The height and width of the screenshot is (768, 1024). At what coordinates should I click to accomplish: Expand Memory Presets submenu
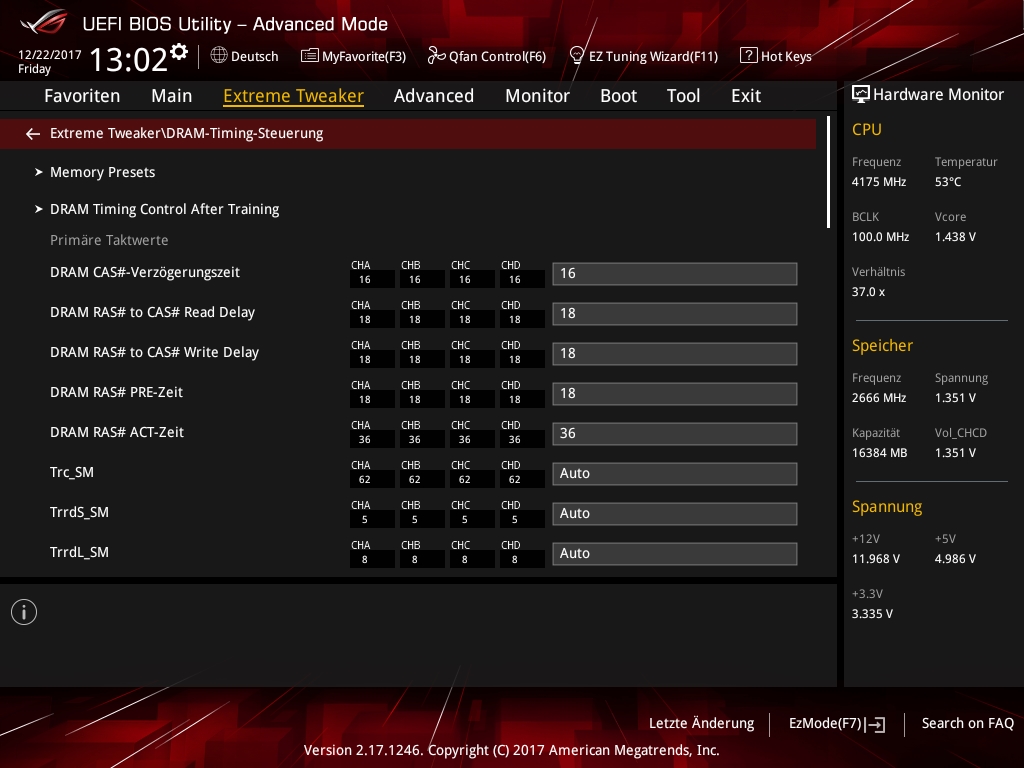pyautogui.click(x=103, y=172)
